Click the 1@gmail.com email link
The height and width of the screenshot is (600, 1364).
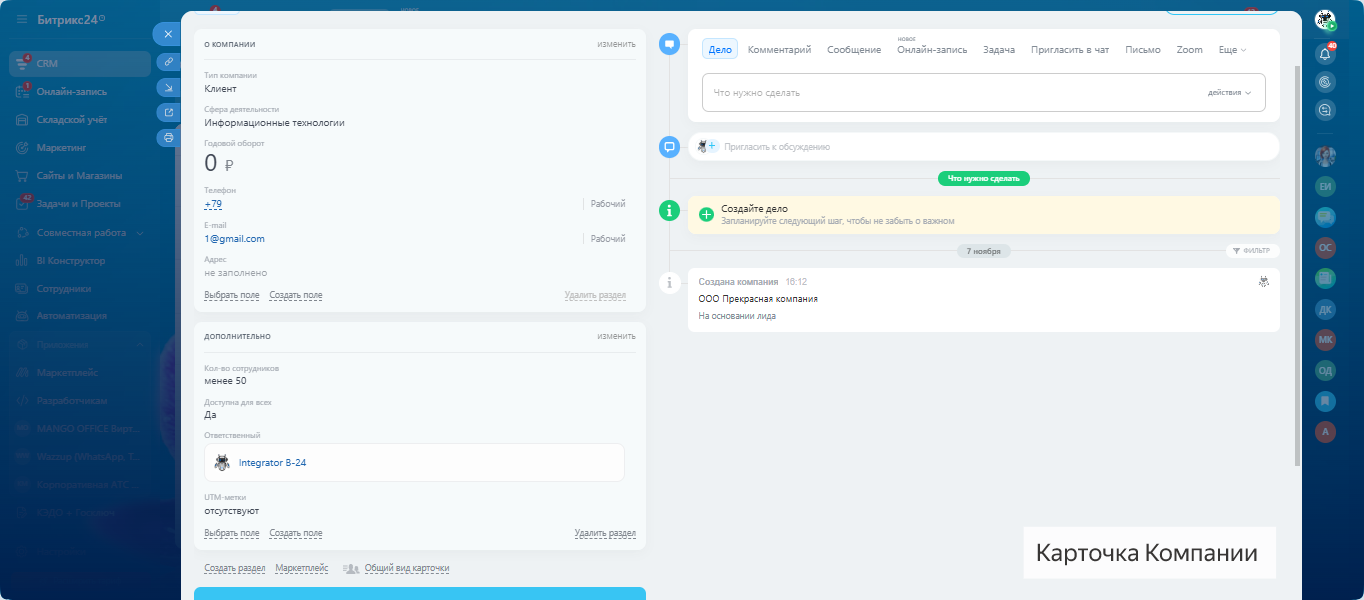point(234,239)
